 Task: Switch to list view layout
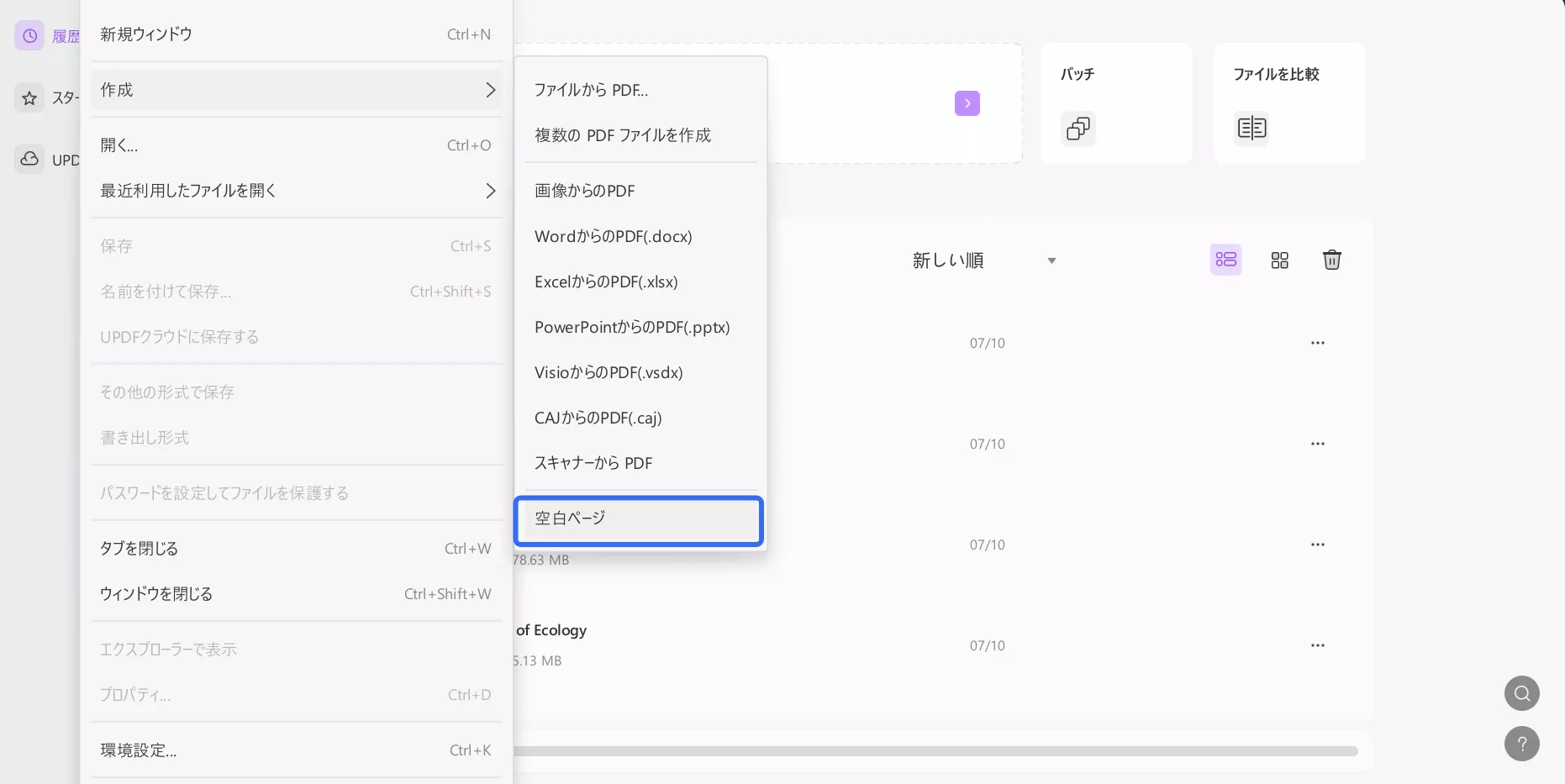[1226, 260]
